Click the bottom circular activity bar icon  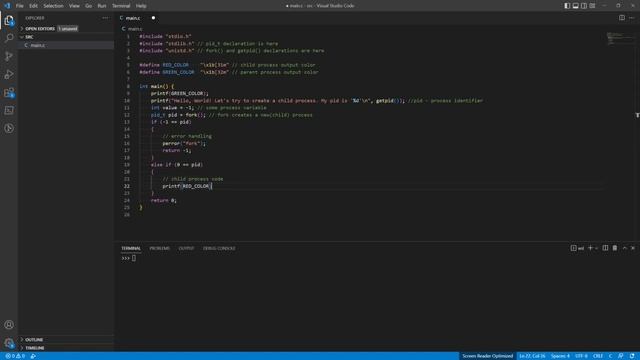click(x=9, y=129)
